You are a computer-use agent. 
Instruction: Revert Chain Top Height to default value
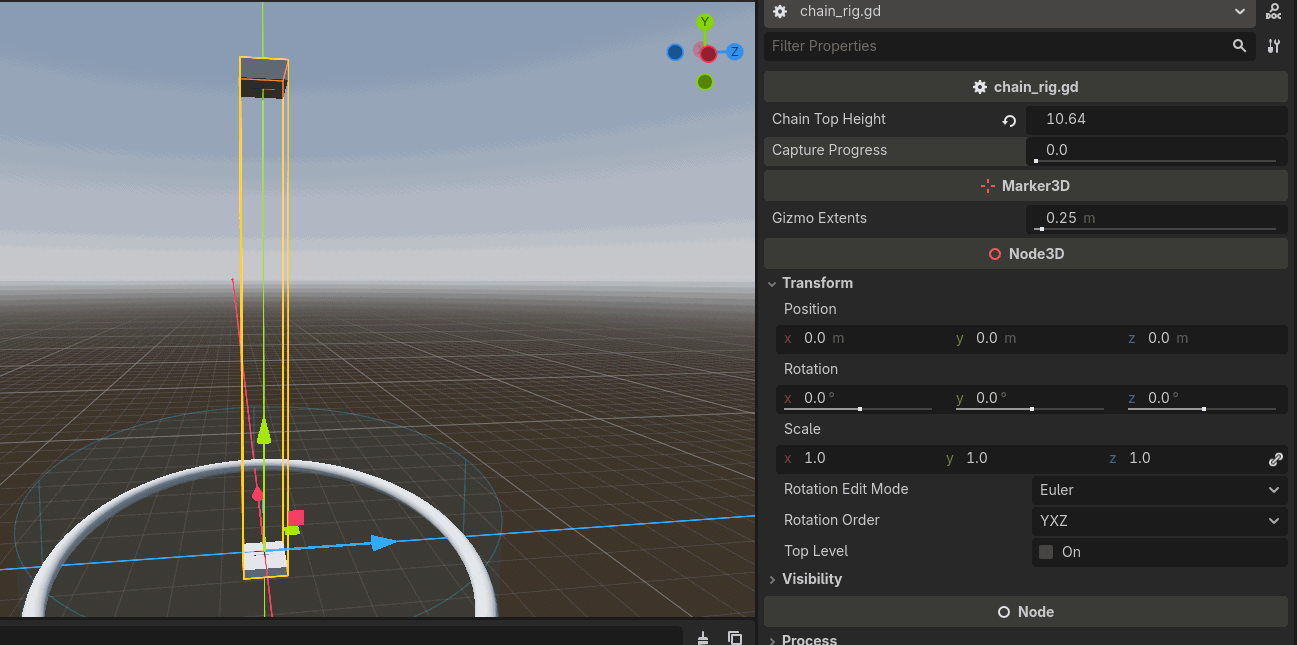[1009, 120]
